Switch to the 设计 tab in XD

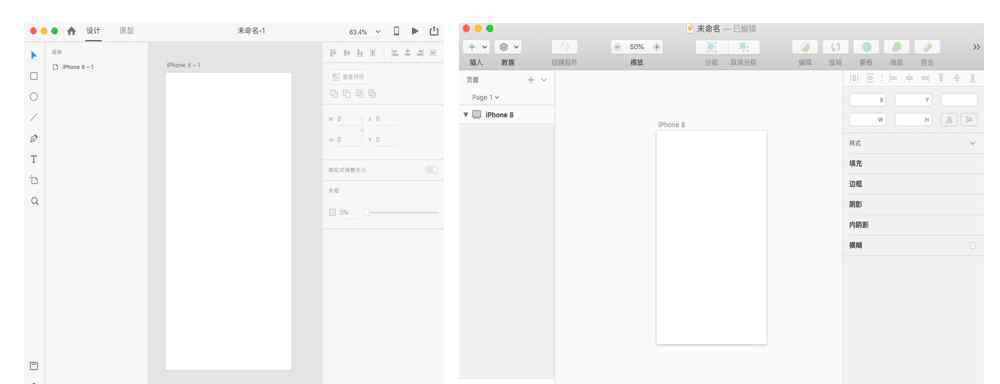(x=94, y=31)
